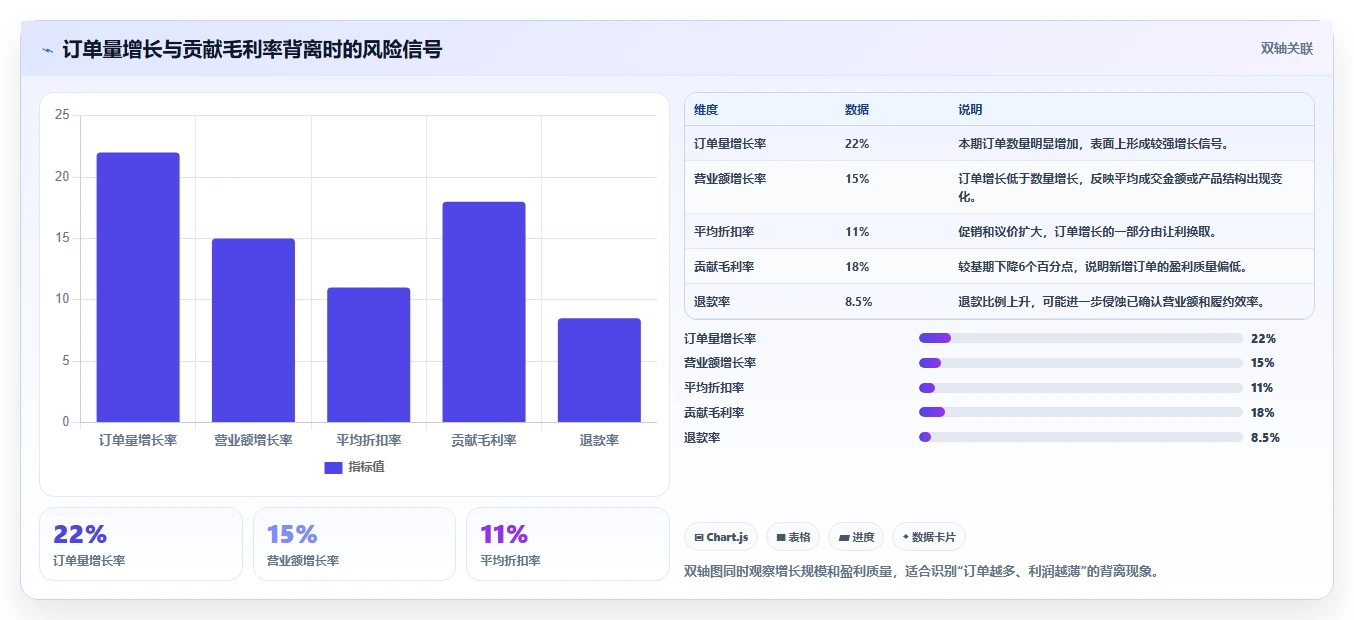Click the 订单量增长率 progress bar showing 22%
The height and width of the screenshot is (620, 1354).
1081,338
